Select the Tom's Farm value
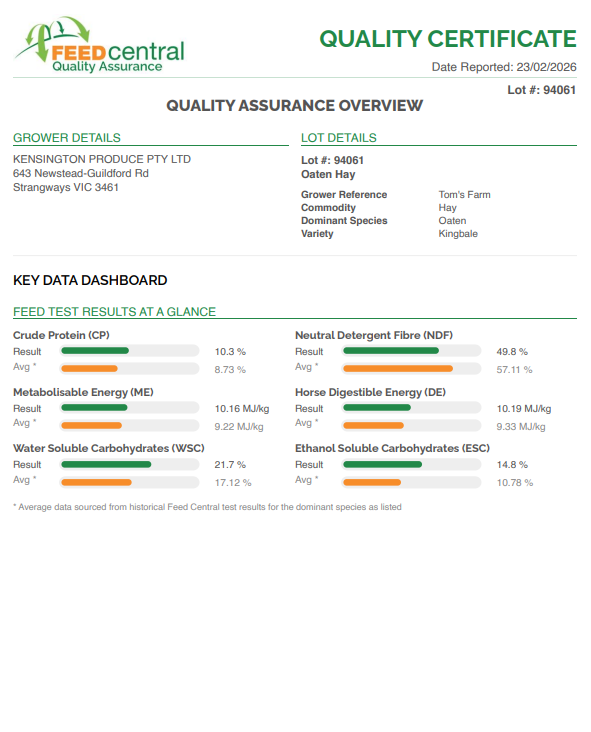The height and width of the screenshot is (732, 591). [464, 194]
